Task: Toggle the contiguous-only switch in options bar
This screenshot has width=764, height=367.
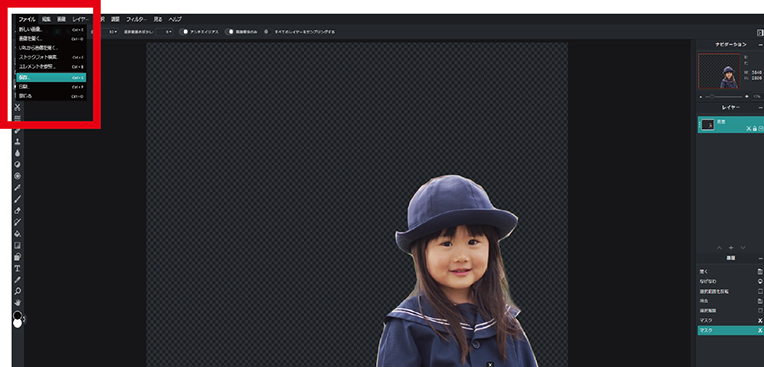Action: click(229, 32)
